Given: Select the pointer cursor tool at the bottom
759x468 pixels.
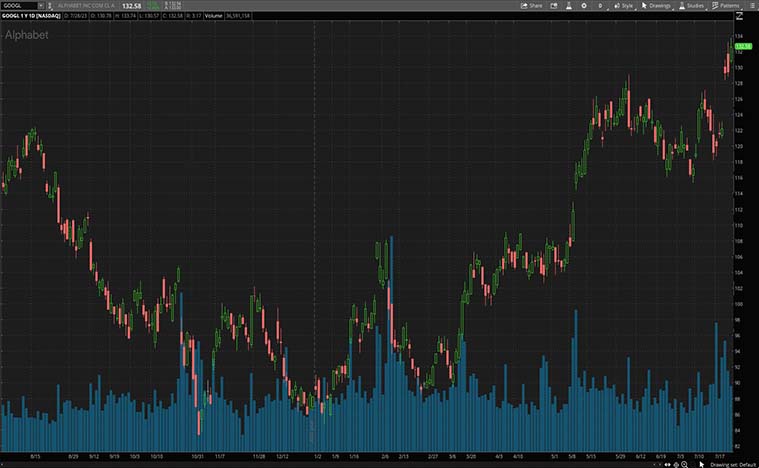Looking at the screenshot, I should click(x=701, y=465).
